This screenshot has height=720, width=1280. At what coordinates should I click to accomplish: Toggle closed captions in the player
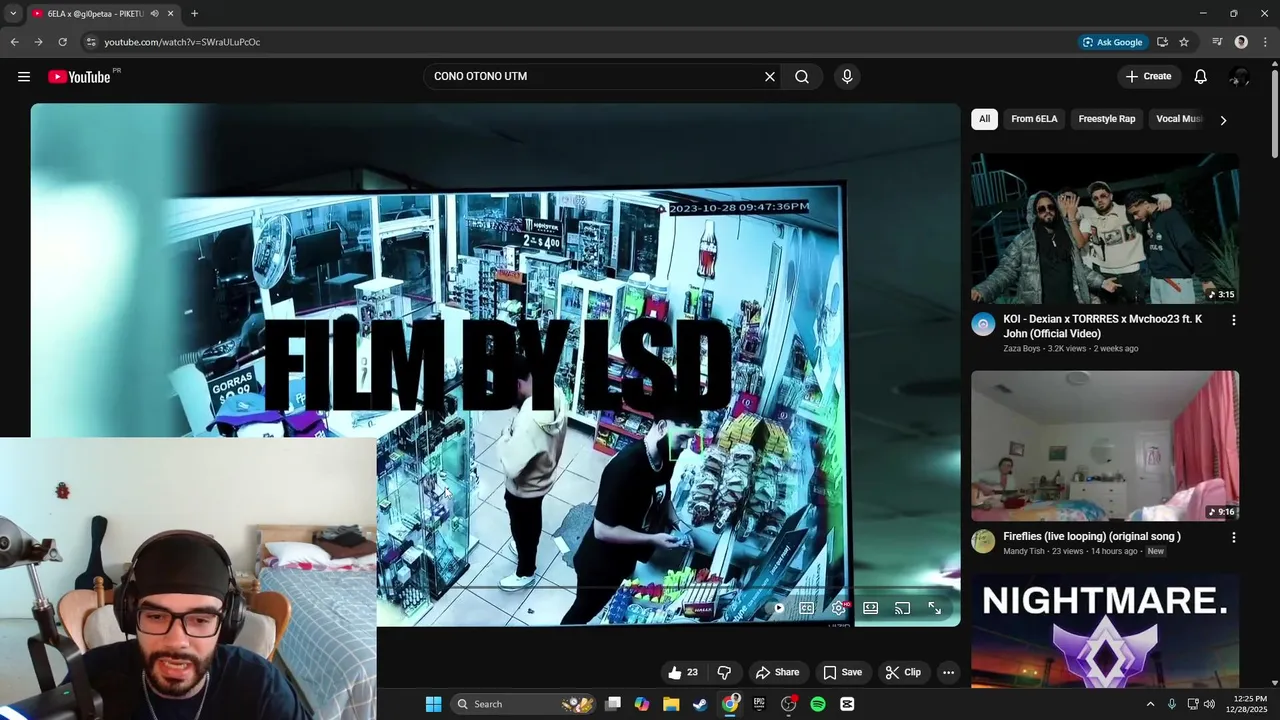807,608
